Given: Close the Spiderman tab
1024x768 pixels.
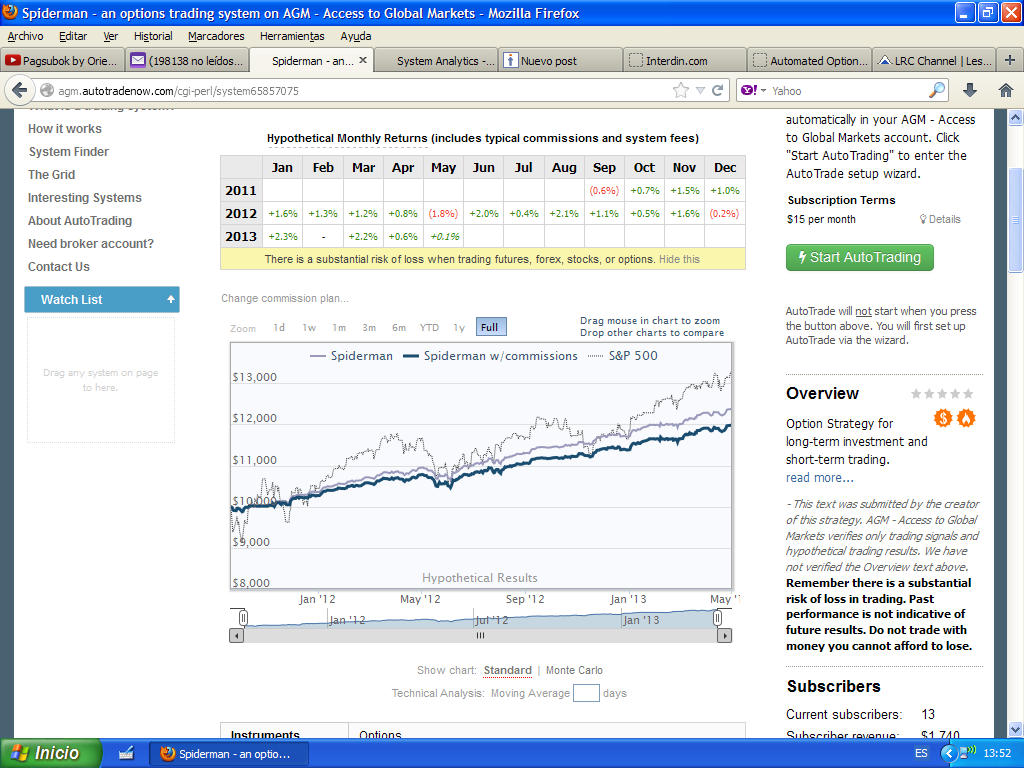Looking at the screenshot, I should pos(363,60).
